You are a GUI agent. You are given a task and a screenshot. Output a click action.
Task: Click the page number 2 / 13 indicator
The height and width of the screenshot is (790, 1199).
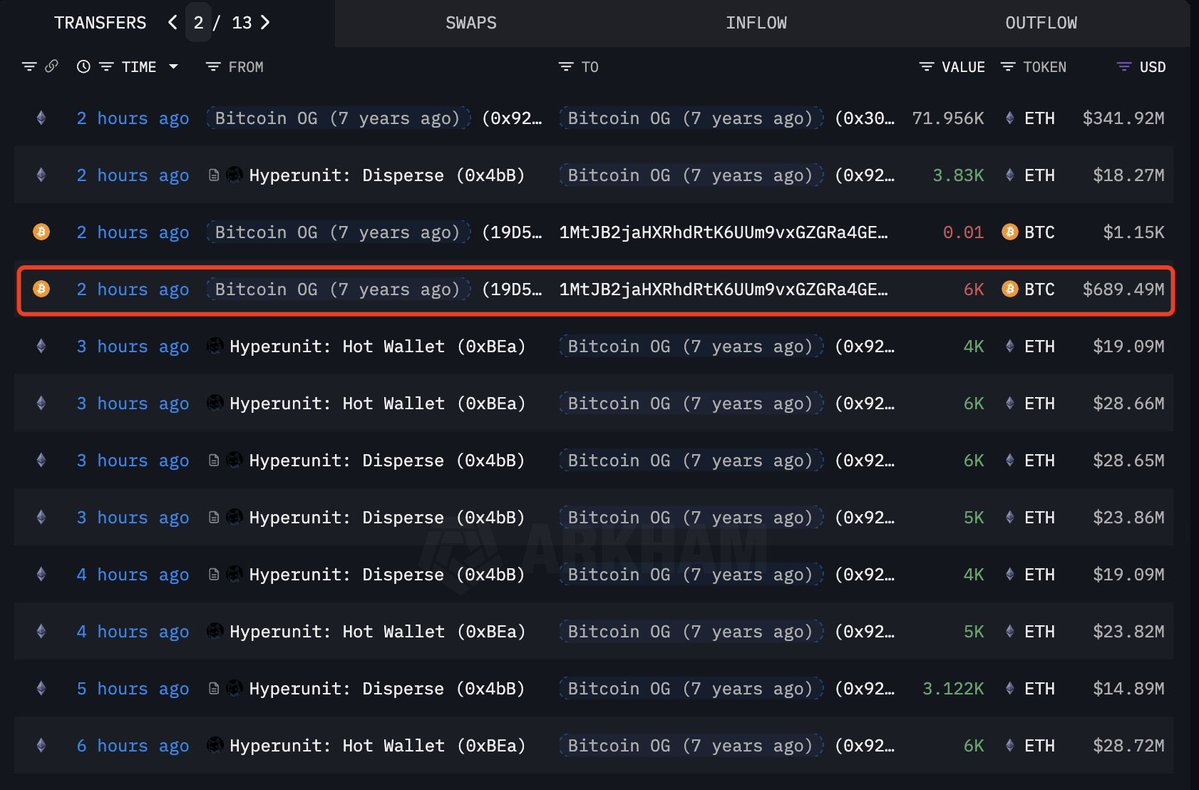pos(218,22)
